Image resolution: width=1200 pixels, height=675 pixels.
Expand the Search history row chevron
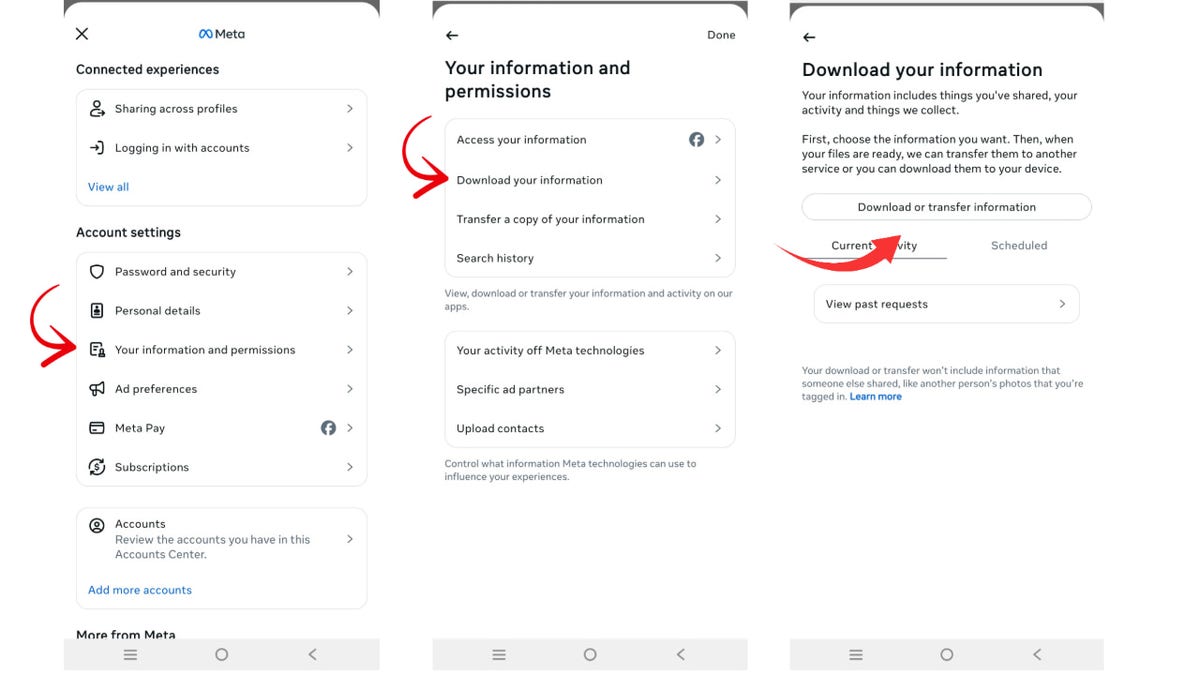coord(718,258)
